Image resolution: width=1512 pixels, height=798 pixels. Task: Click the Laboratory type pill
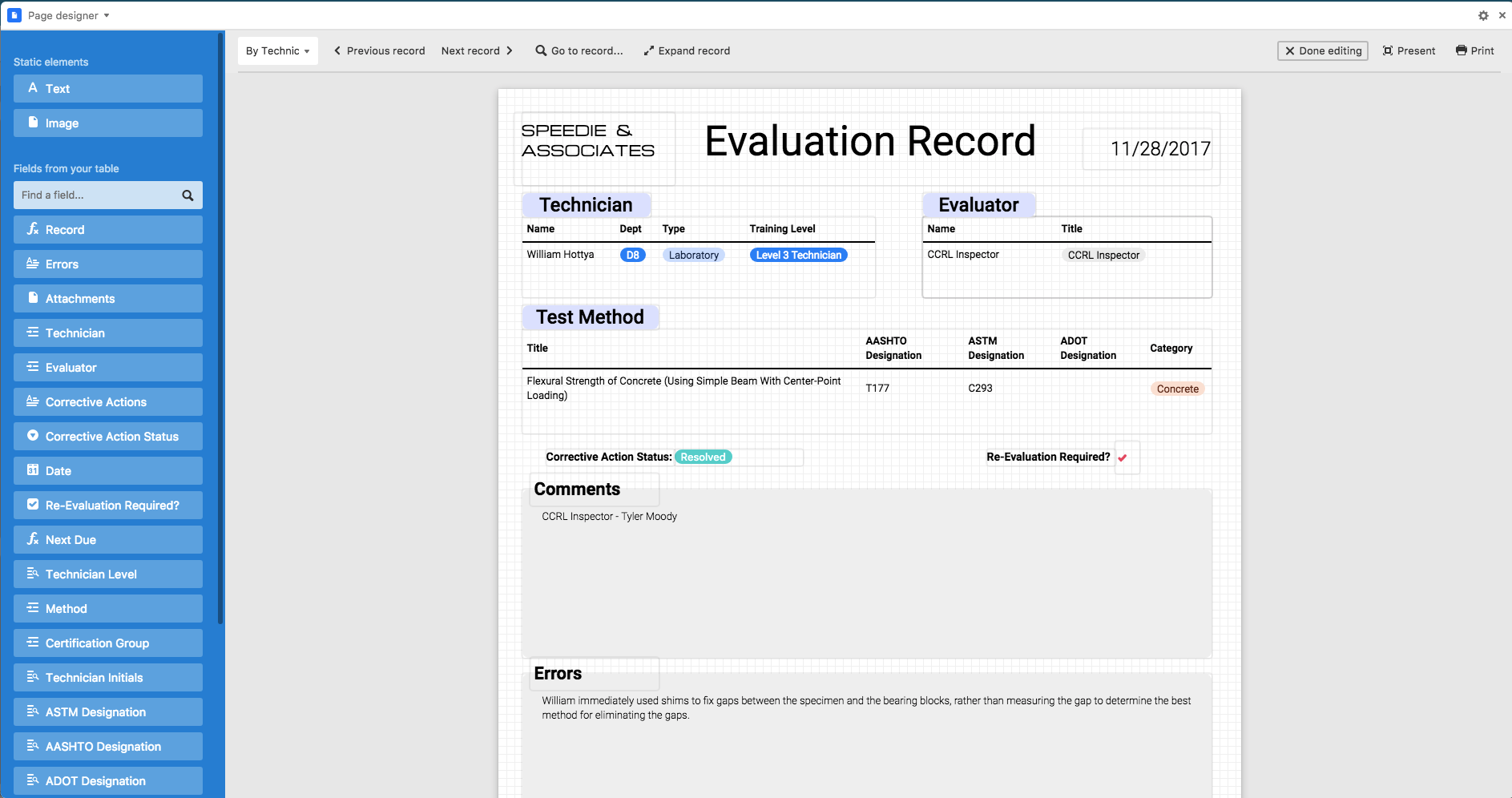click(694, 255)
